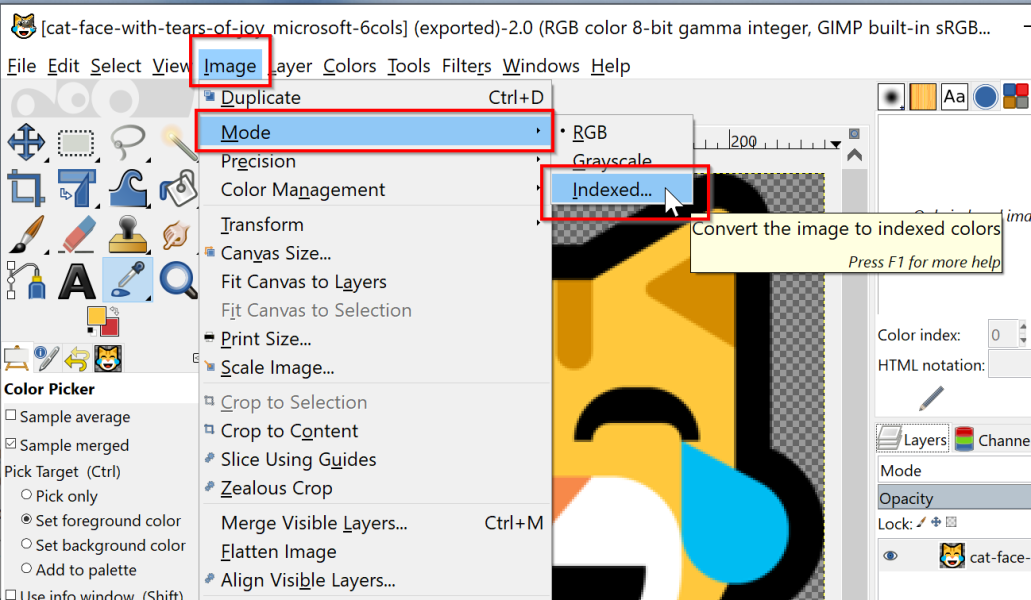Hide the cat-face layer with eye icon
1031x600 pixels.
890,556
